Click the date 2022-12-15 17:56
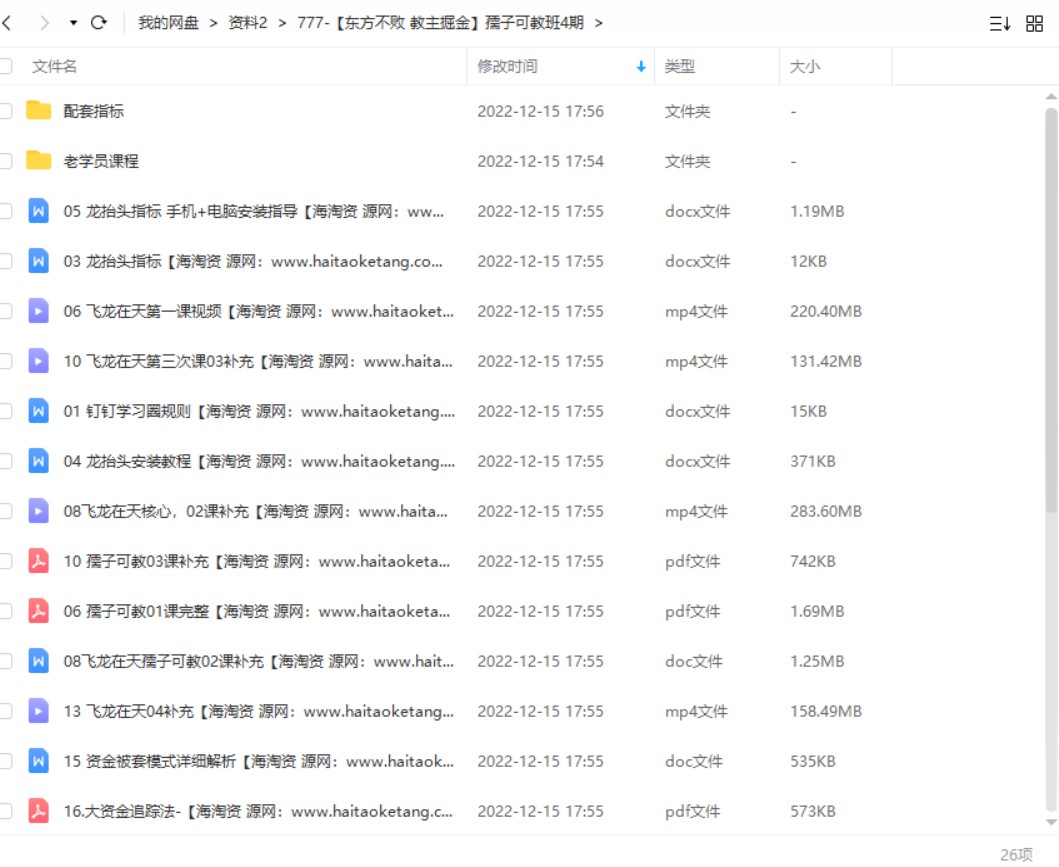The image size is (1059, 867). coord(540,111)
